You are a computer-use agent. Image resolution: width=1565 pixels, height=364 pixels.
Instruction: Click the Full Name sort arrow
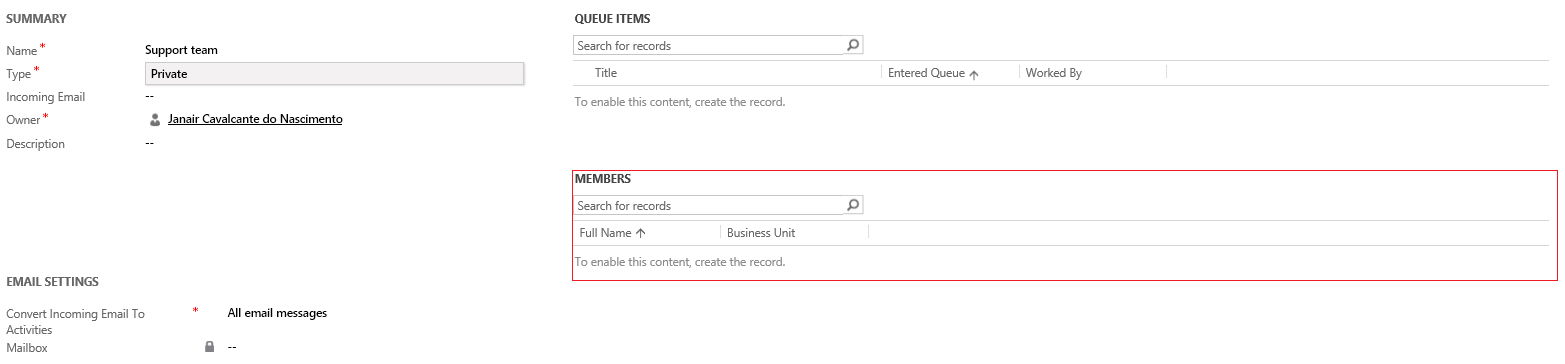641,233
